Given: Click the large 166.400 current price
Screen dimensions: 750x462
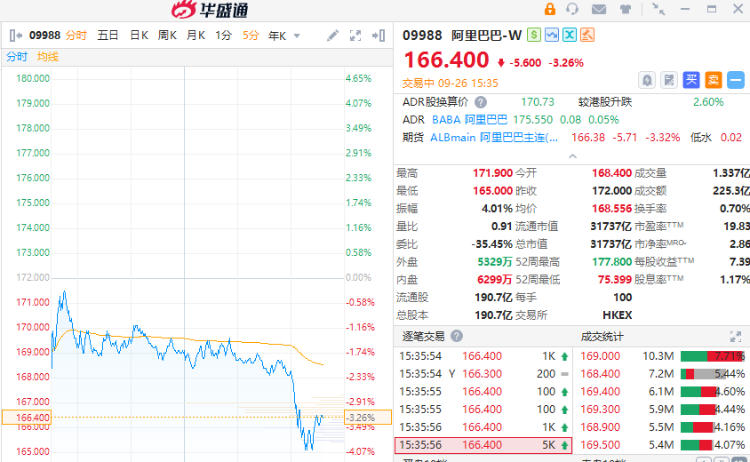Looking at the screenshot, I should coord(446,61).
